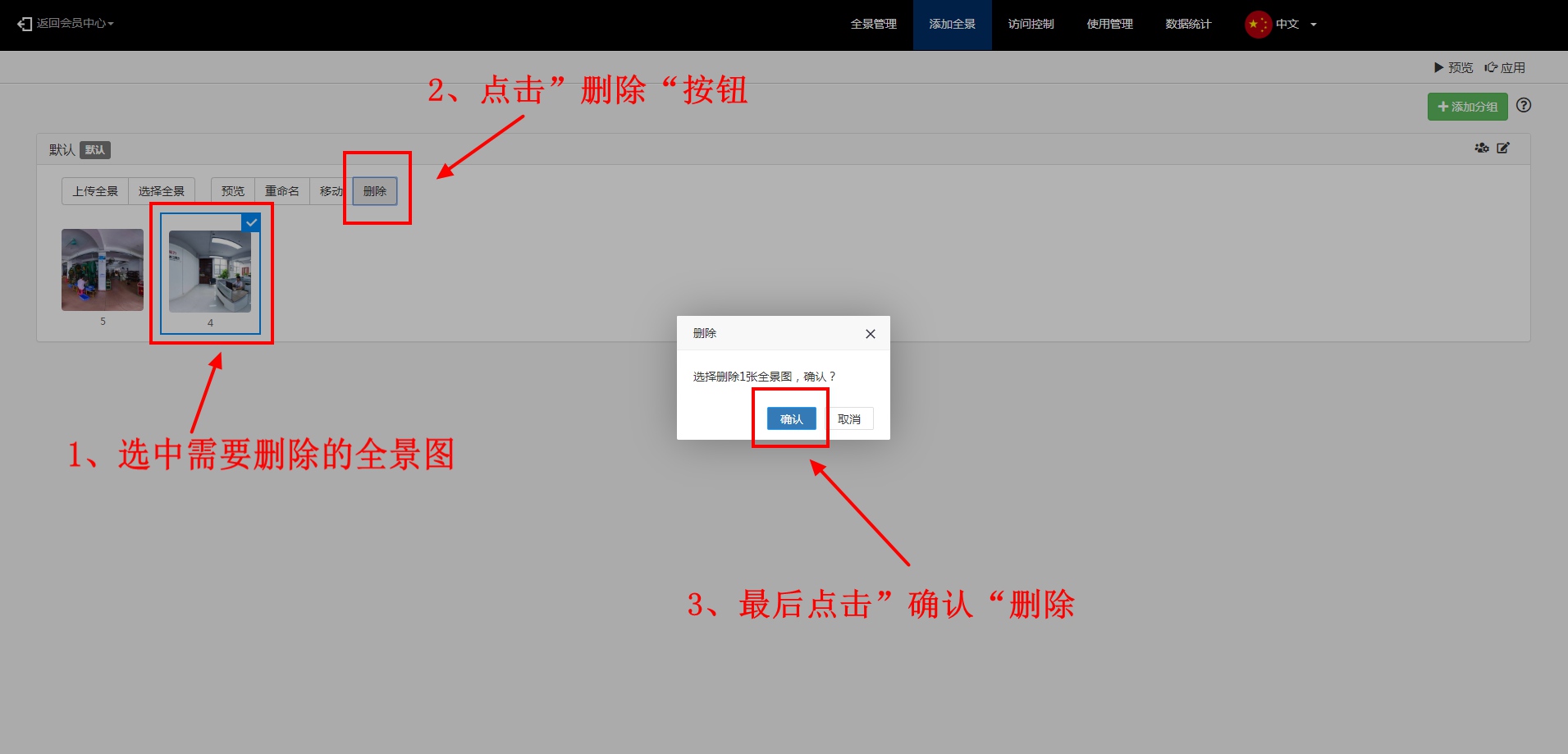Go to the 数据统计 menu item
The image size is (1568, 754).
pos(1187,25)
